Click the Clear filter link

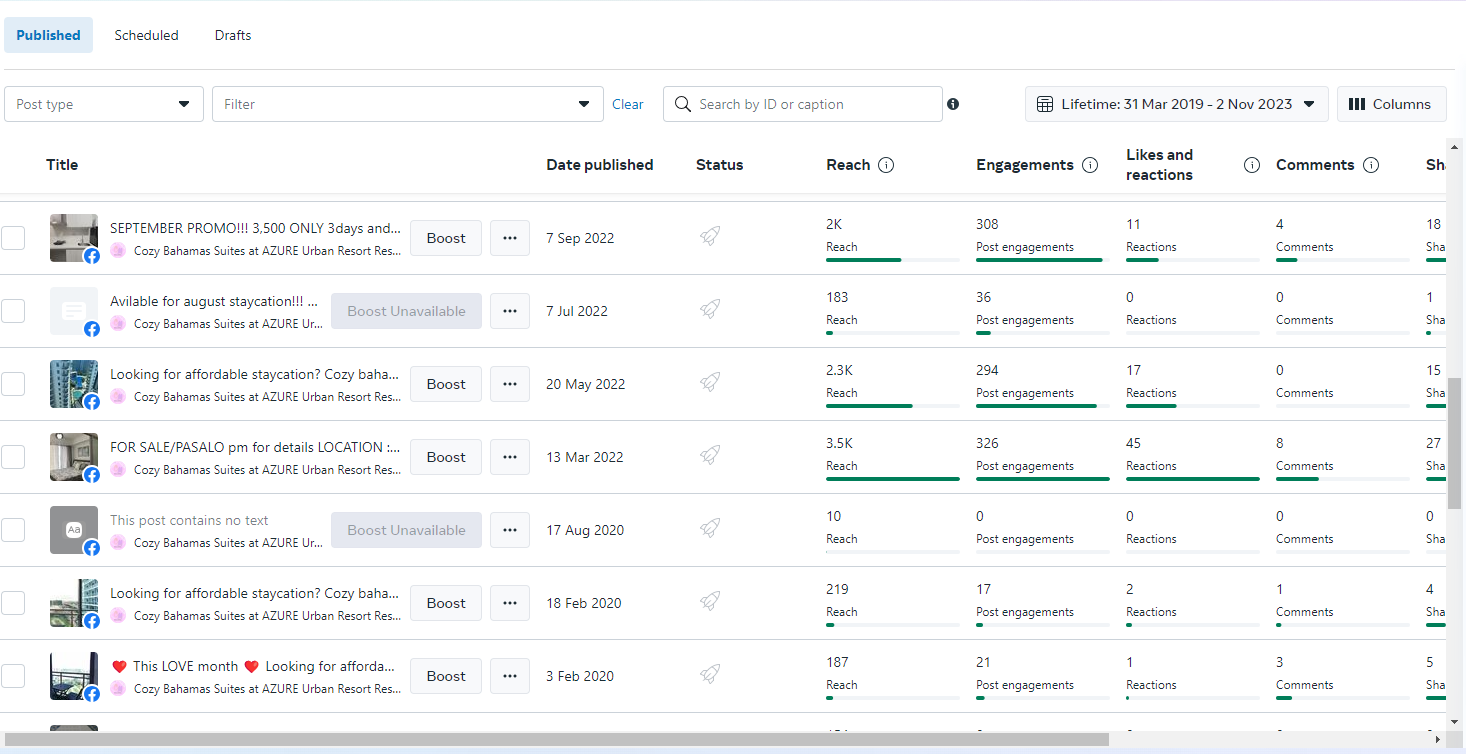tap(628, 104)
